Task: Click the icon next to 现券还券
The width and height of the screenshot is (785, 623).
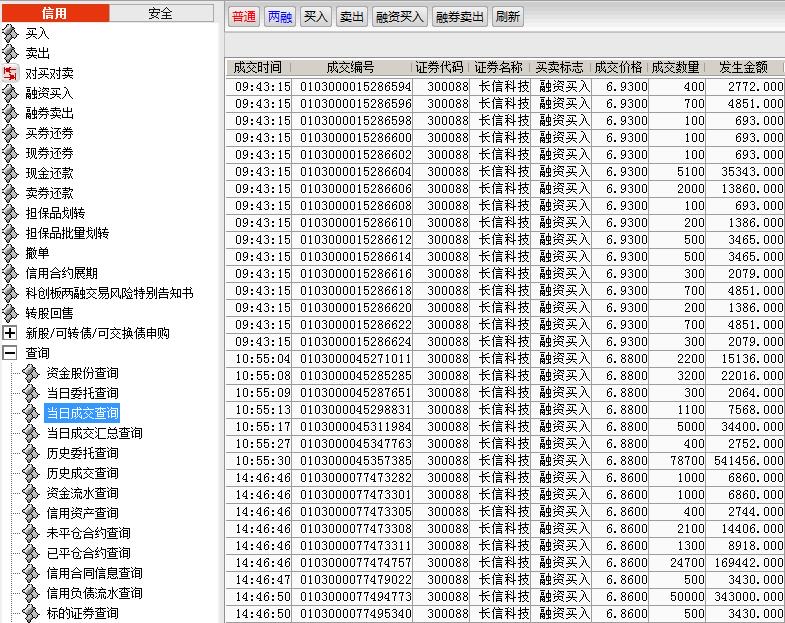Action: tap(10, 153)
